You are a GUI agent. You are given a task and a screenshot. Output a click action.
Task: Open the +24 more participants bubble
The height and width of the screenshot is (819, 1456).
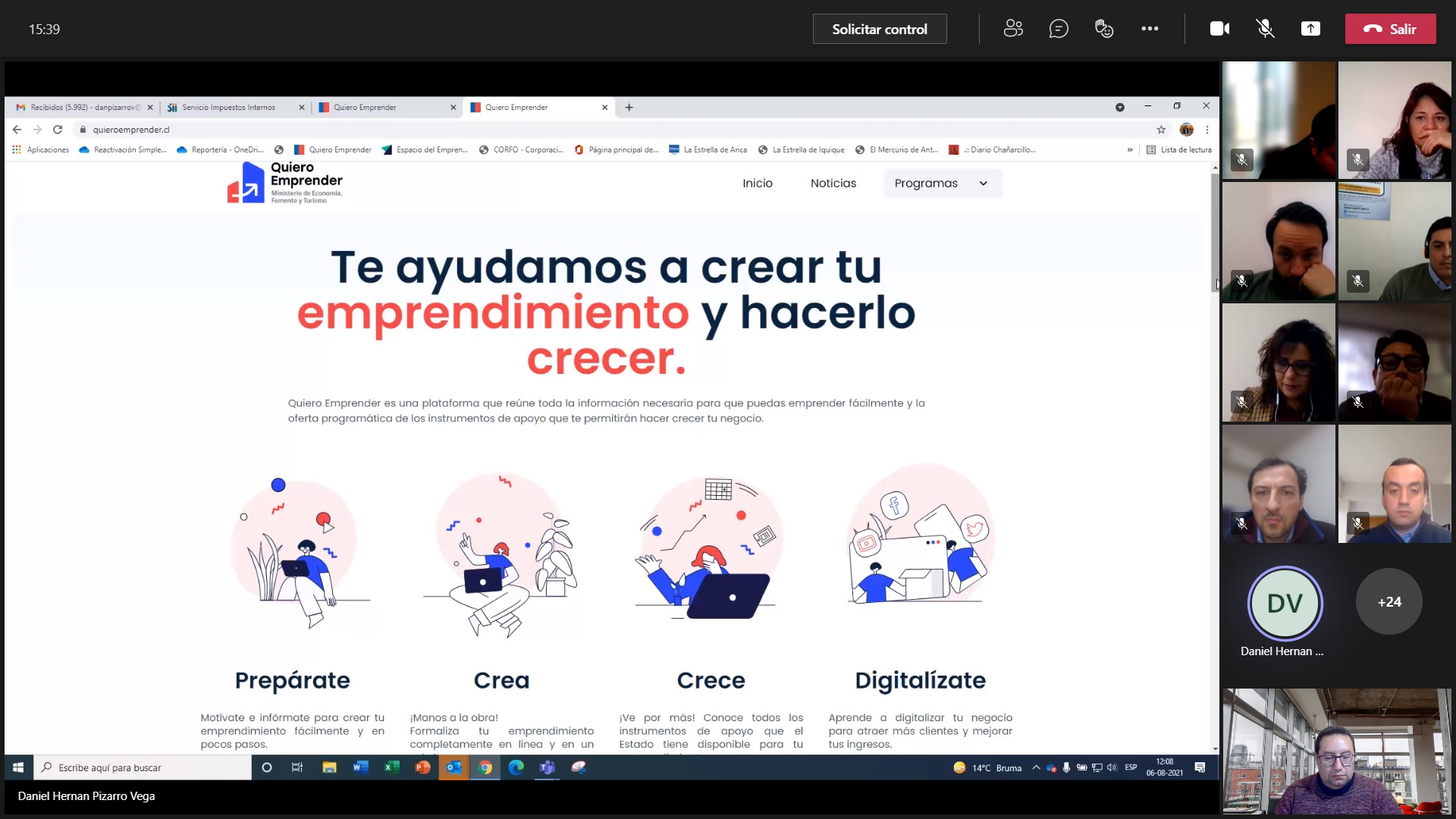(x=1389, y=602)
